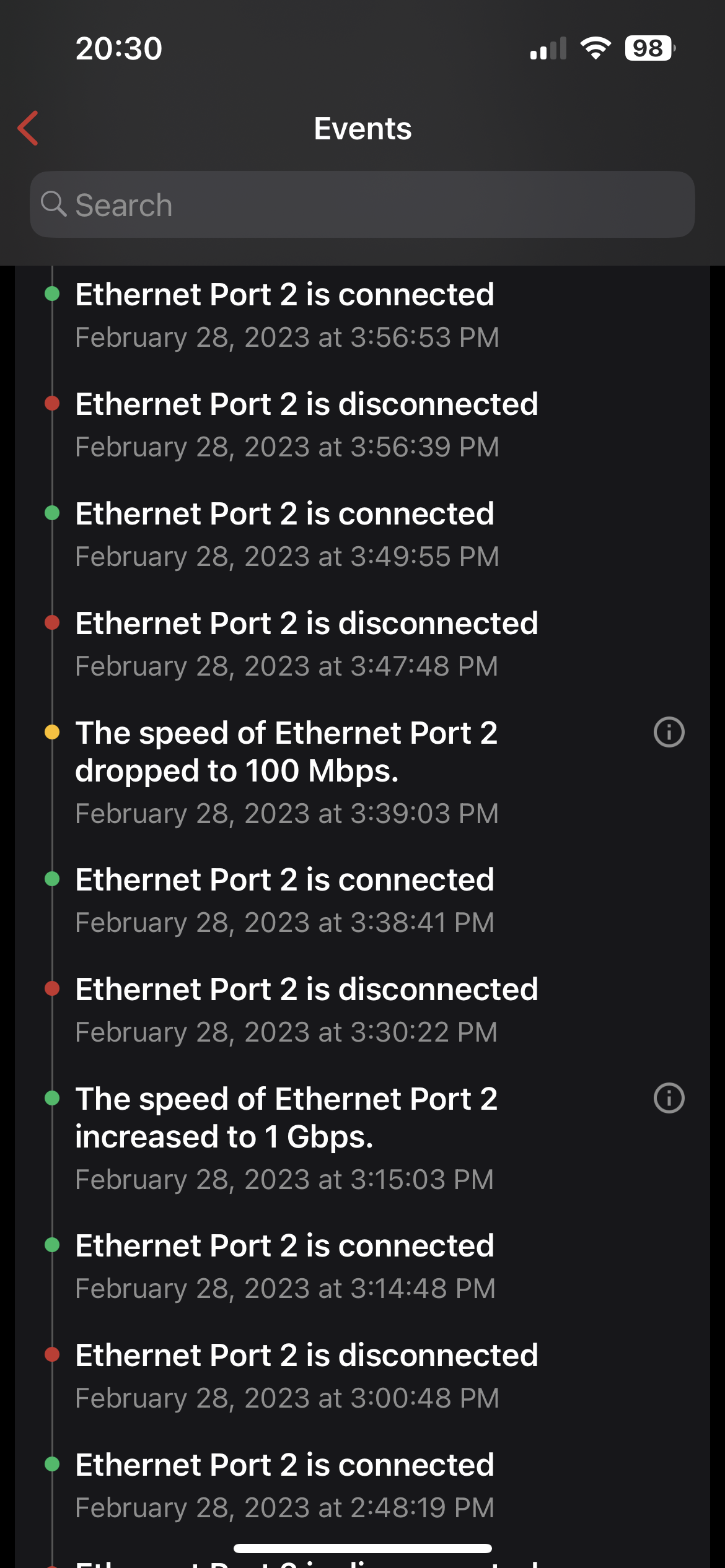725x1568 pixels.
Task: Open the 3:56:53 PM connected event
Action: pos(285,315)
